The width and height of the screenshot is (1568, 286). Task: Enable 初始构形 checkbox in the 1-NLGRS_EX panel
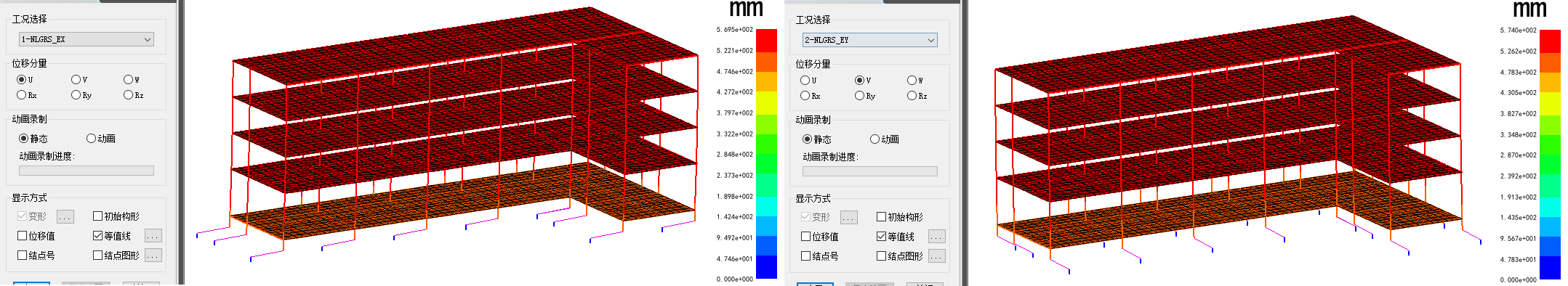(116, 216)
